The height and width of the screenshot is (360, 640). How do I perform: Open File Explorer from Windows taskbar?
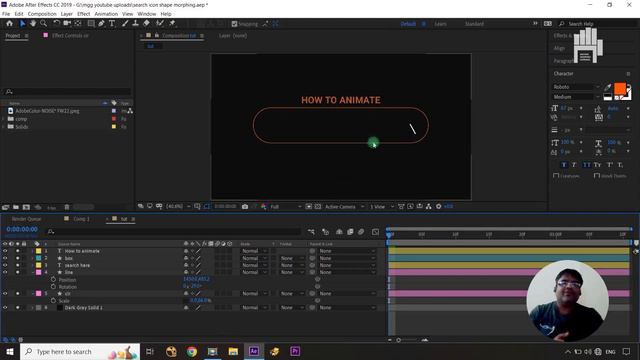point(233,351)
